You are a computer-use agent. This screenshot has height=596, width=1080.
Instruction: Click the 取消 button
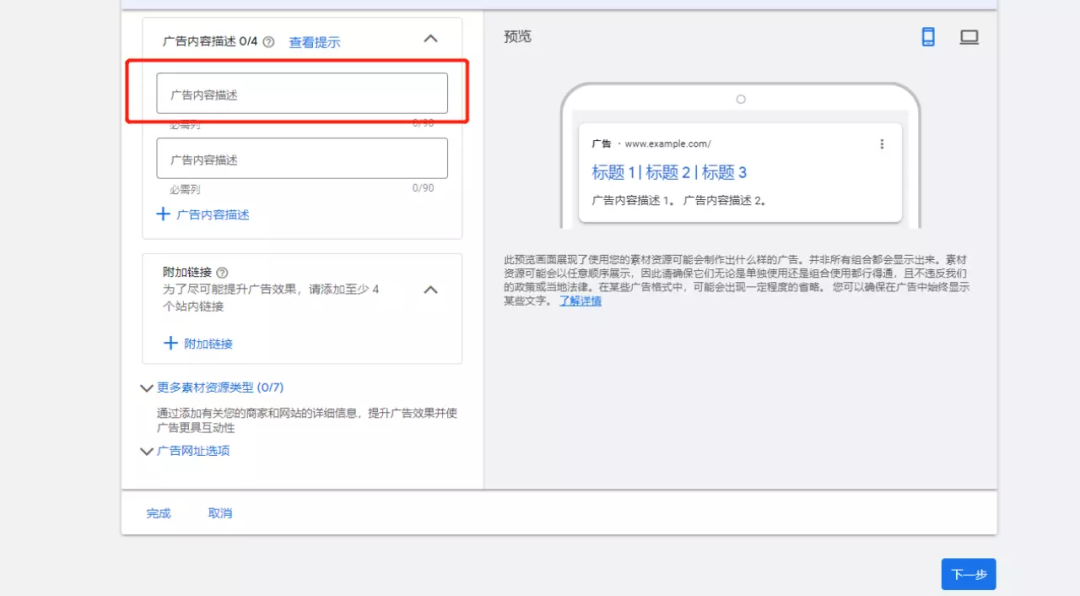(219, 512)
